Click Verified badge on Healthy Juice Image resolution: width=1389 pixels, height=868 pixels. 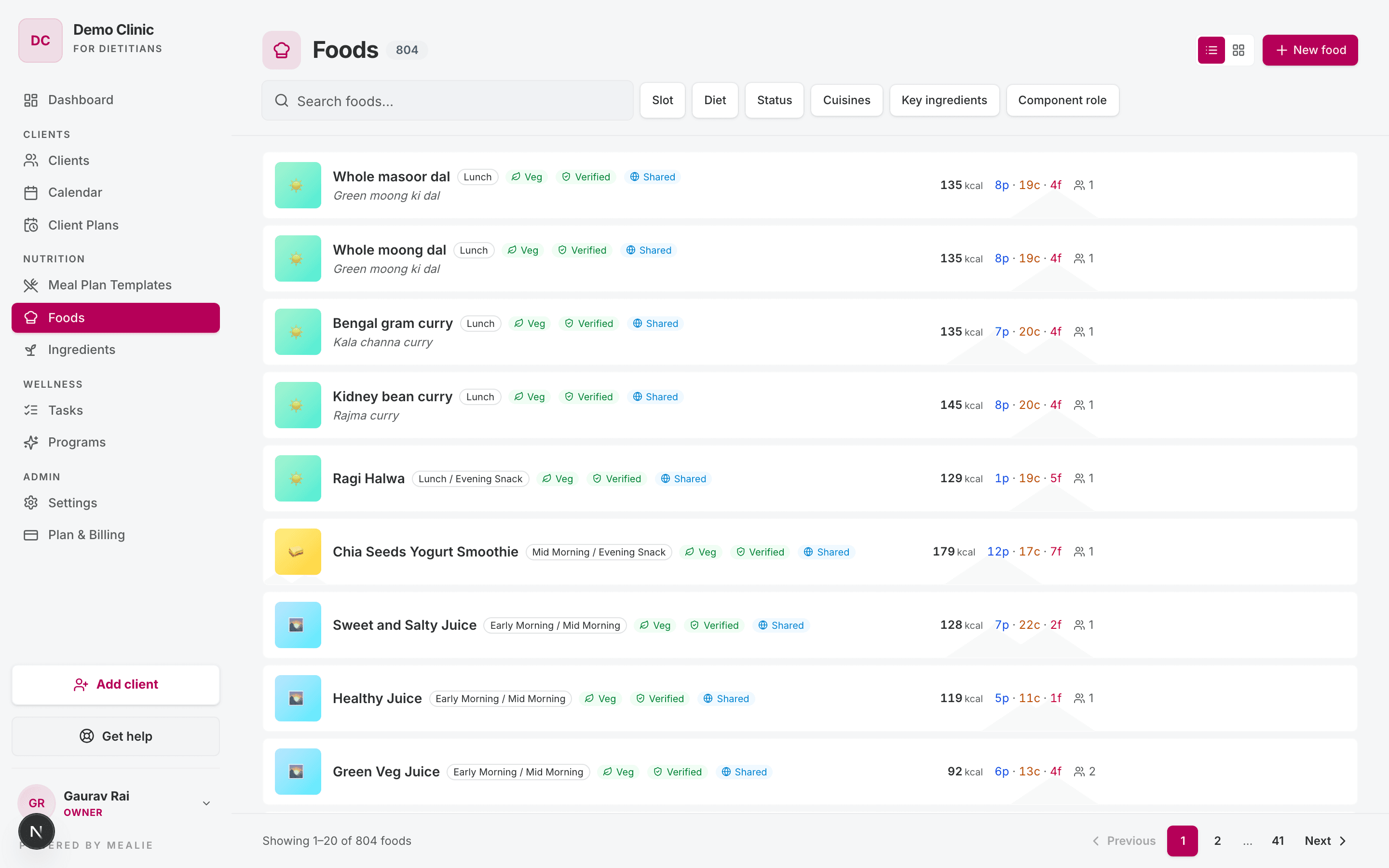point(660,699)
